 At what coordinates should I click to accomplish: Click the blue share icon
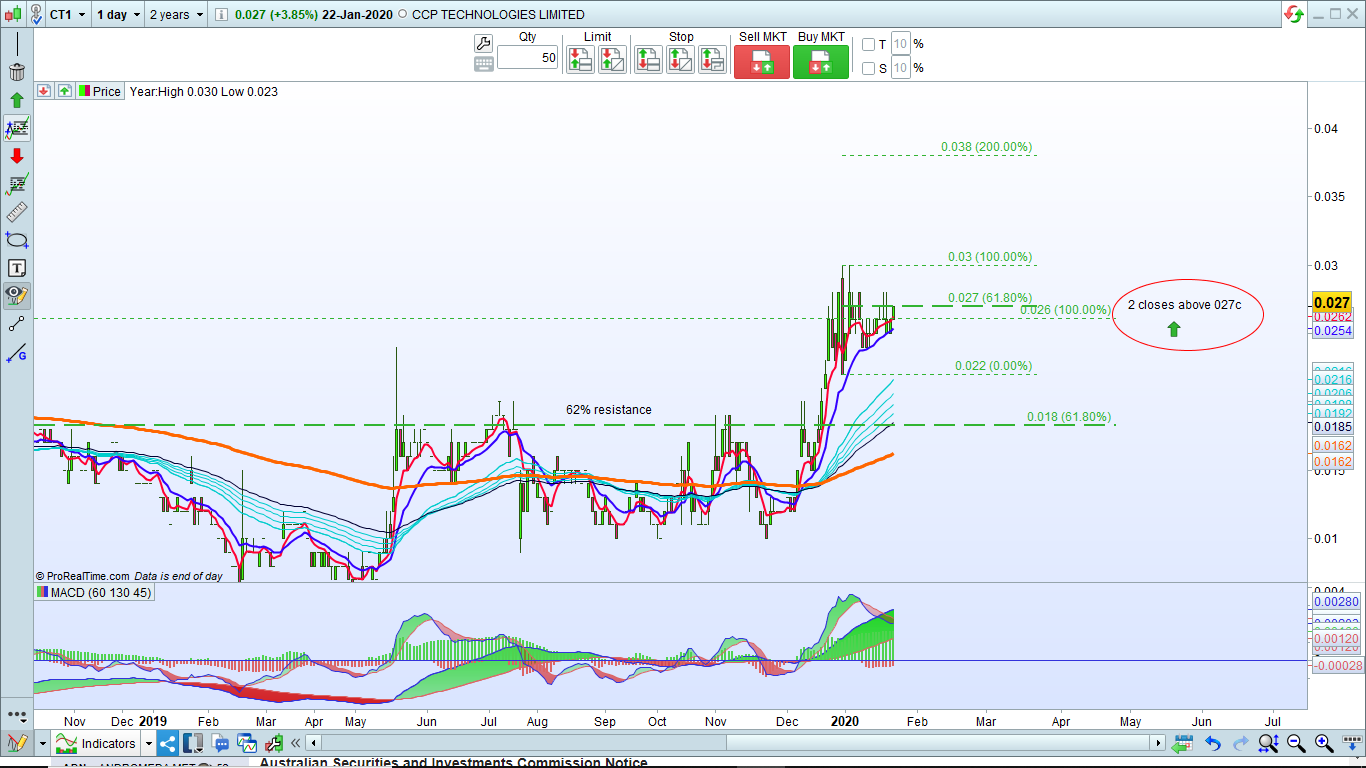coord(168,743)
